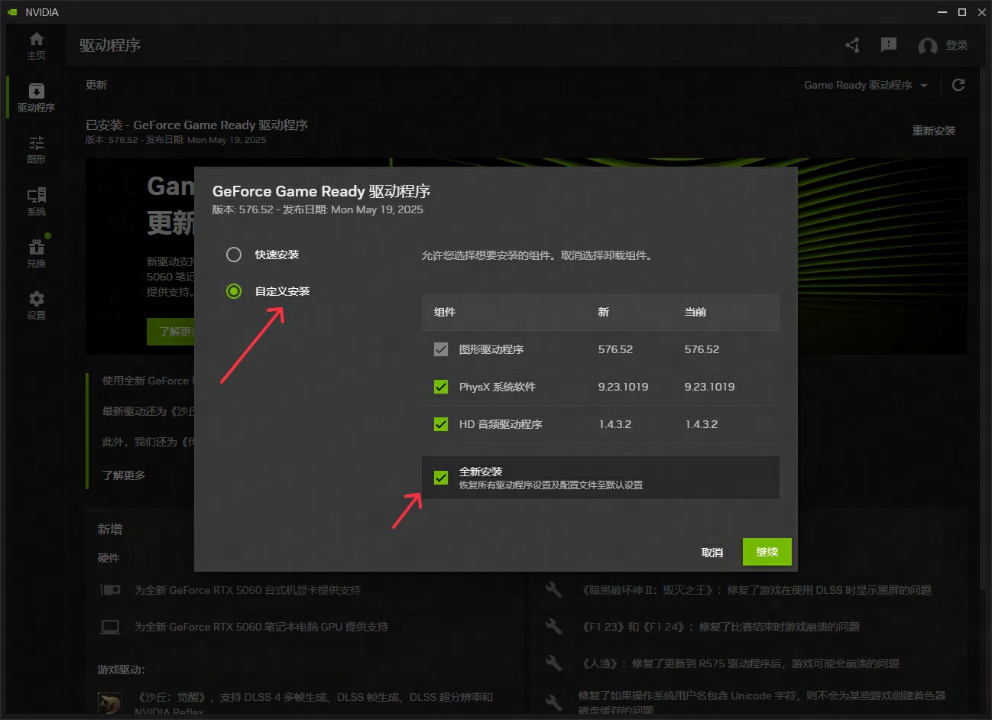Uncheck PhysX 系统软件 checkbox

[x=441, y=387]
